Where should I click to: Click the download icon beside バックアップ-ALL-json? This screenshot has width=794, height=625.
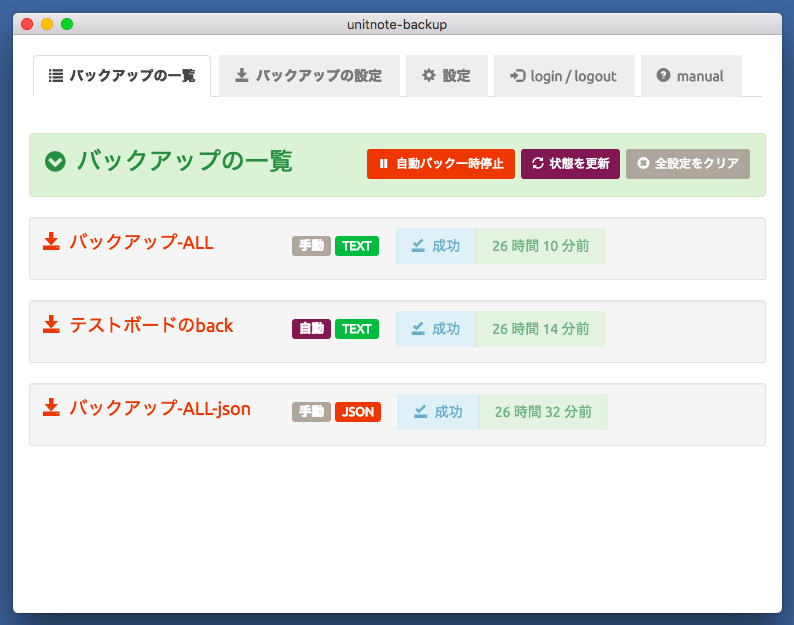[51, 407]
